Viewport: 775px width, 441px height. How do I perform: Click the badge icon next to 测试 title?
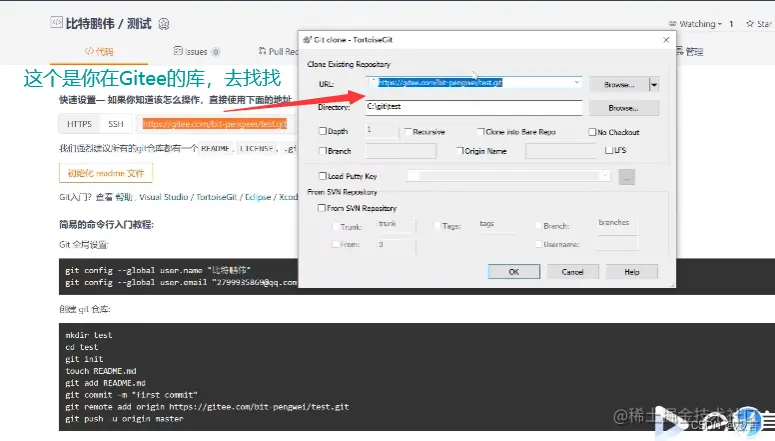[x=164, y=24]
